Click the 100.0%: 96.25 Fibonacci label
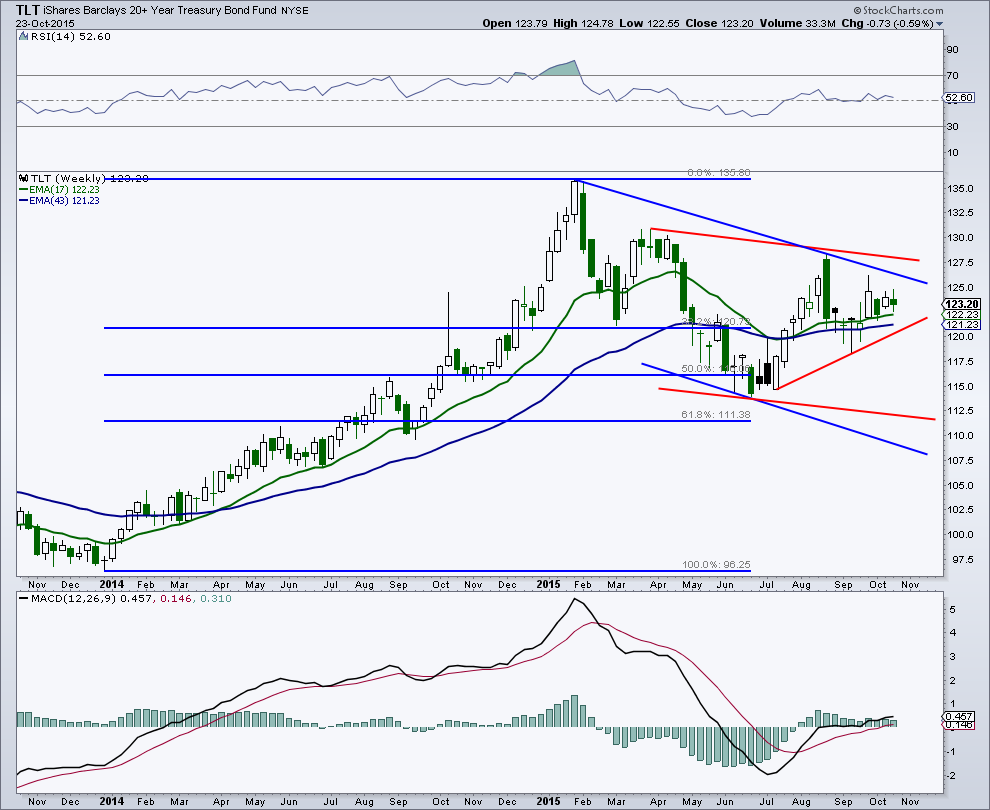Screen dimensions: 990x810 [716, 565]
